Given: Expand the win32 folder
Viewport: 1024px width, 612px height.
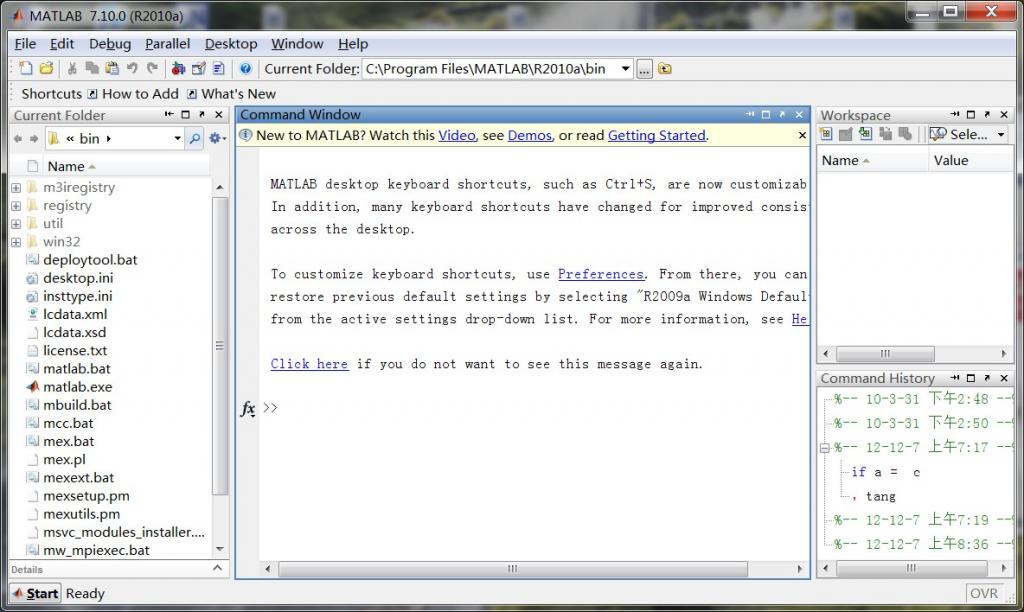Looking at the screenshot, I should 16,242.
